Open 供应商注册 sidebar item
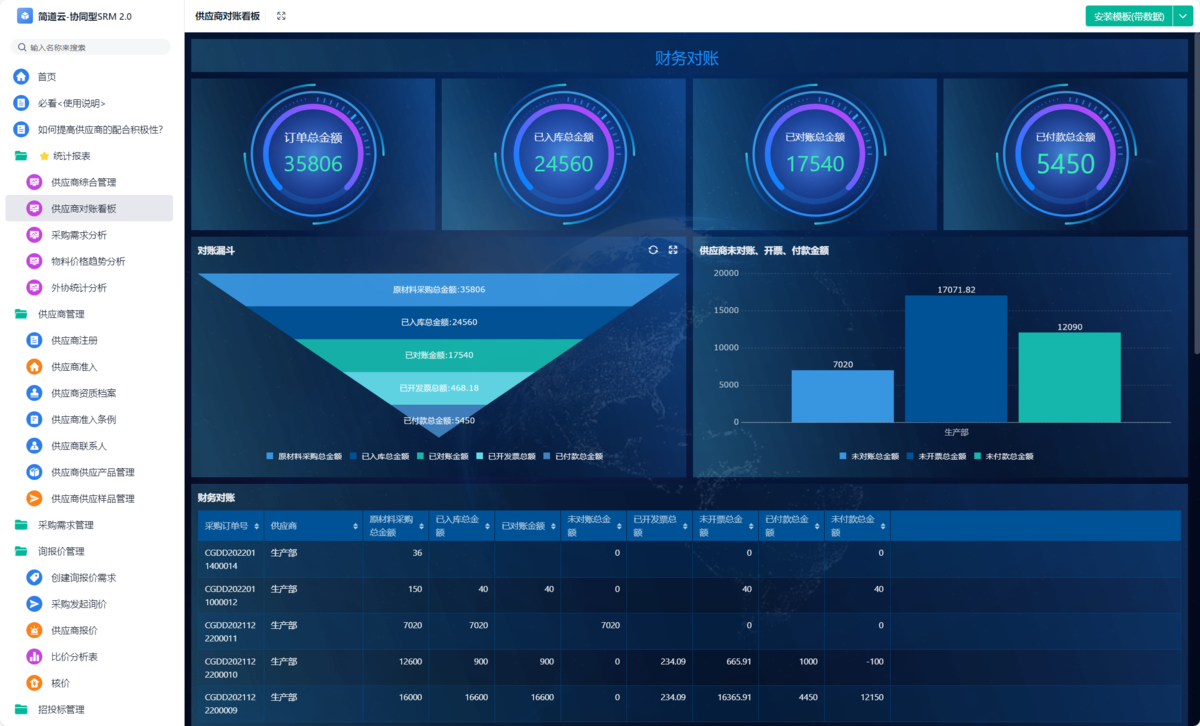Viewport: 1200px width, 726px height. [x=90, y=340]
